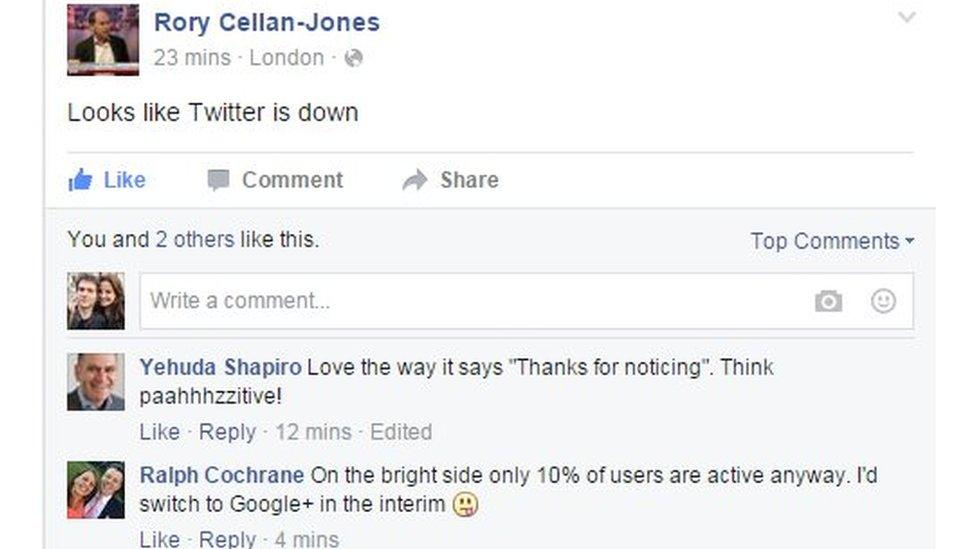Click Rory Cellan-Jones's profile picture
976x549 pixels.
point(103,40)
